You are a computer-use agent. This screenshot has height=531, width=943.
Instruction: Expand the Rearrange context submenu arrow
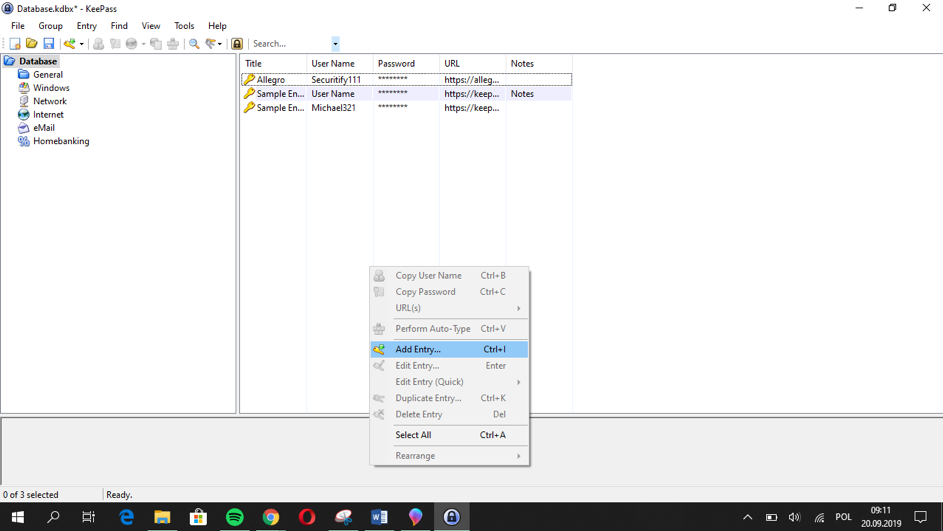point(518,456)
